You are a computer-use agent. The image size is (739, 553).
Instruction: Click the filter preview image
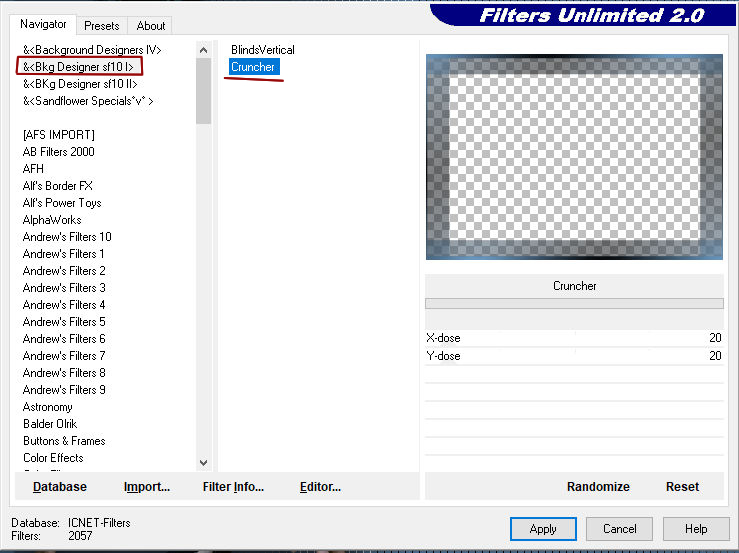(574, 157)
